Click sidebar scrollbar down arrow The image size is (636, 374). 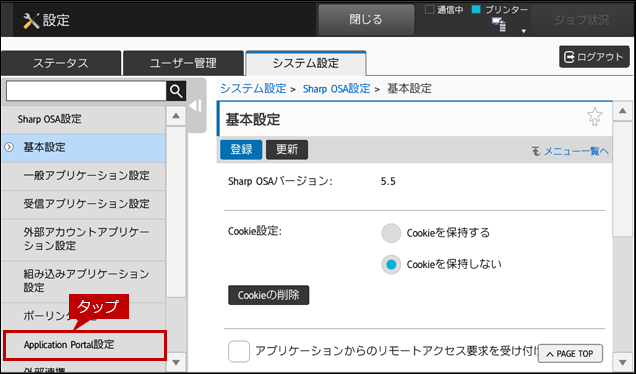click(x=176, y=362)
